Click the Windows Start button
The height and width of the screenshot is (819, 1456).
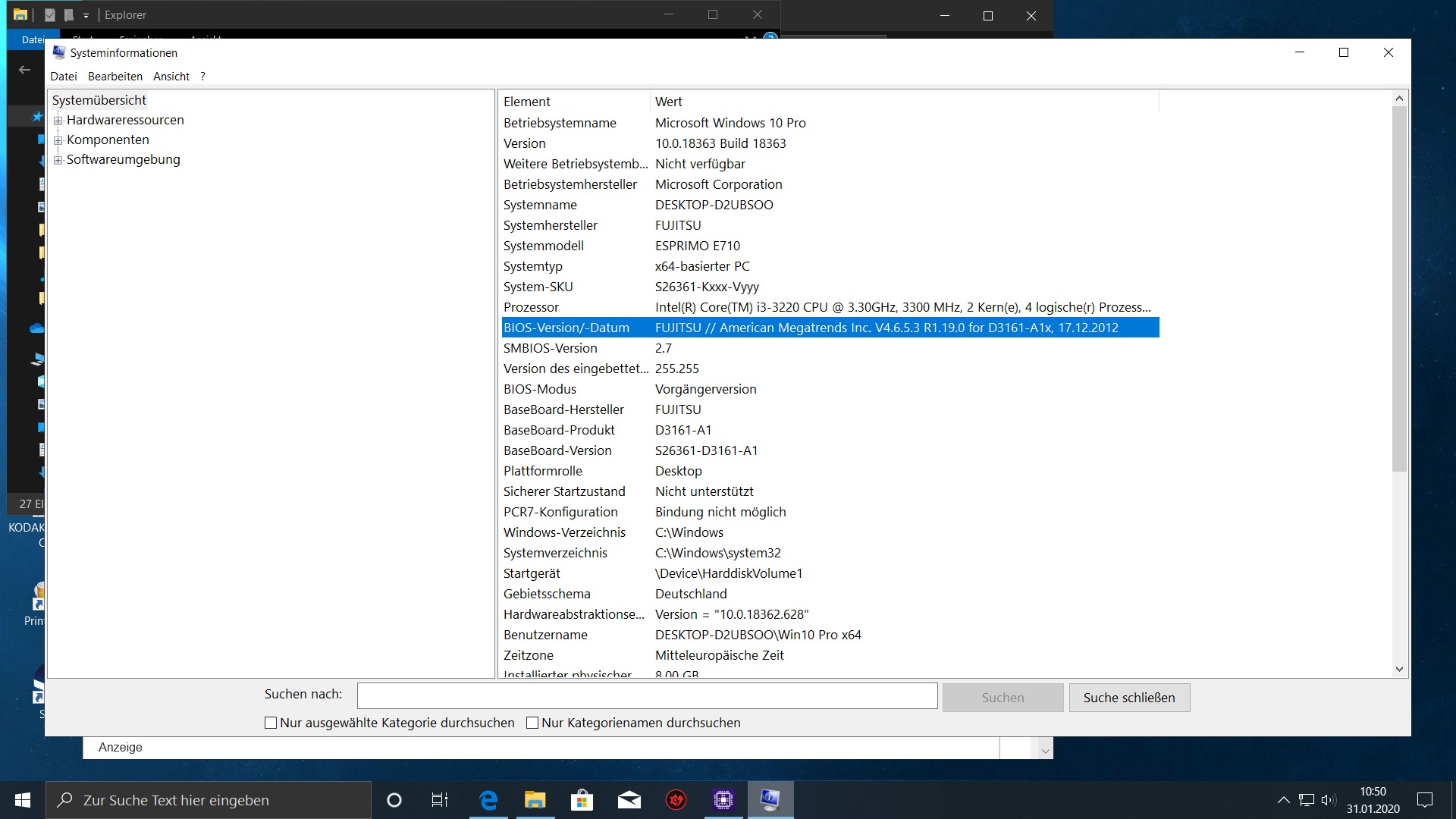pos(23,800)
